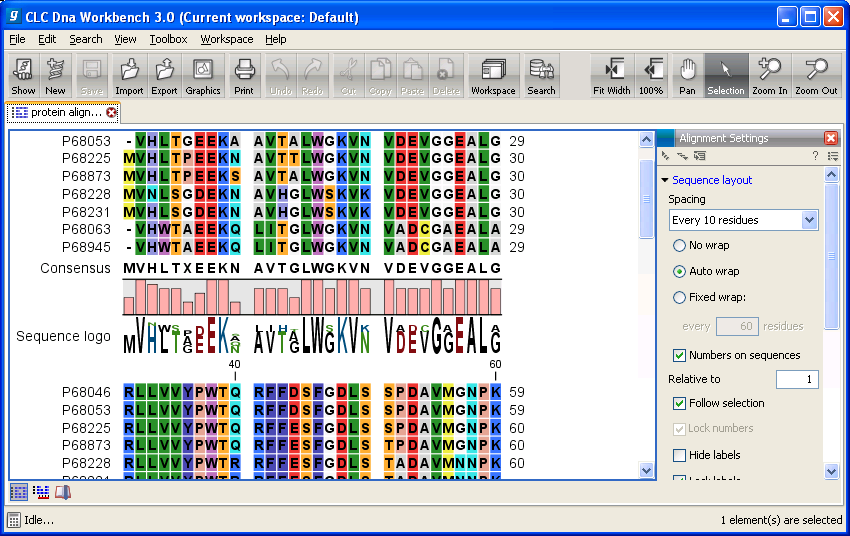Click alignment view scroll up arrow
Viewport: 850px width, 536px height.
646,140
